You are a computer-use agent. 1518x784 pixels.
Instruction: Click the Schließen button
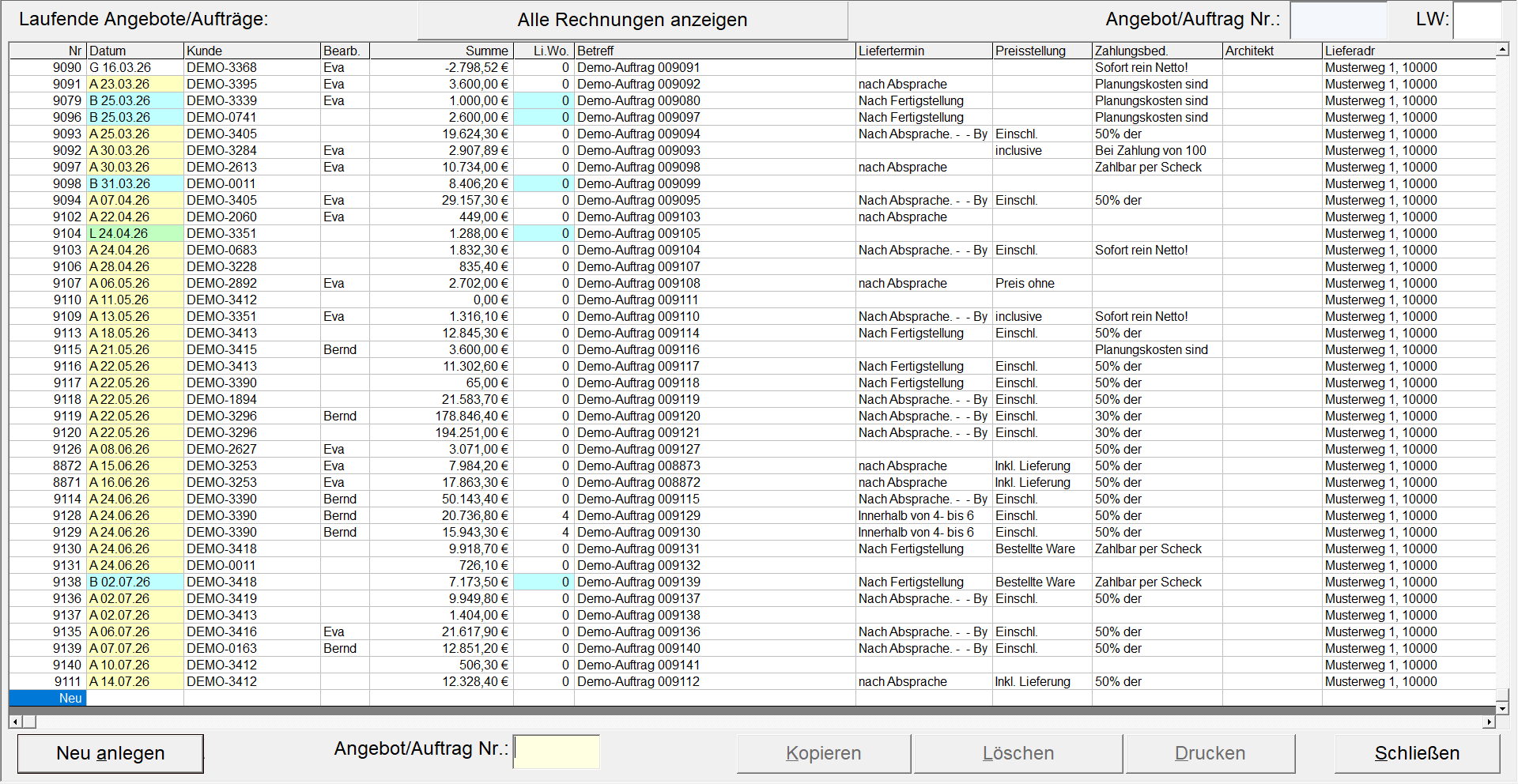pyautogui.click(x=1417, y=753)
